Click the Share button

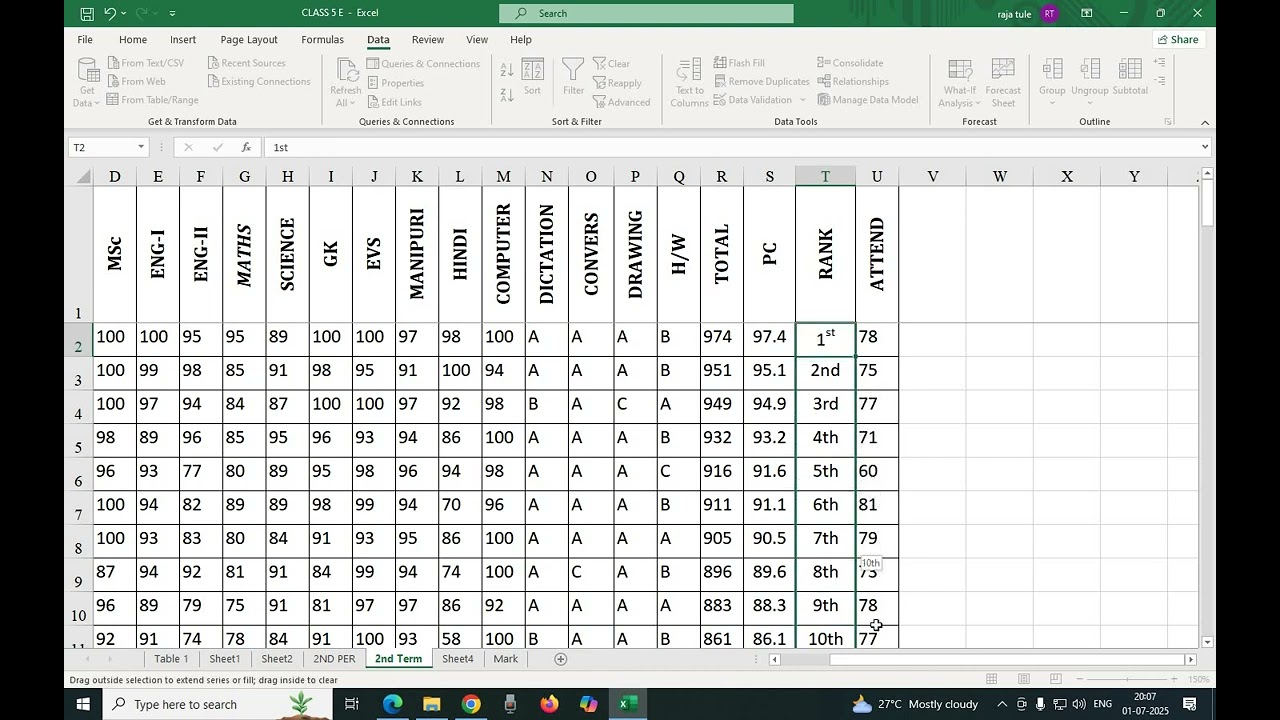[x=1177, y=39]
